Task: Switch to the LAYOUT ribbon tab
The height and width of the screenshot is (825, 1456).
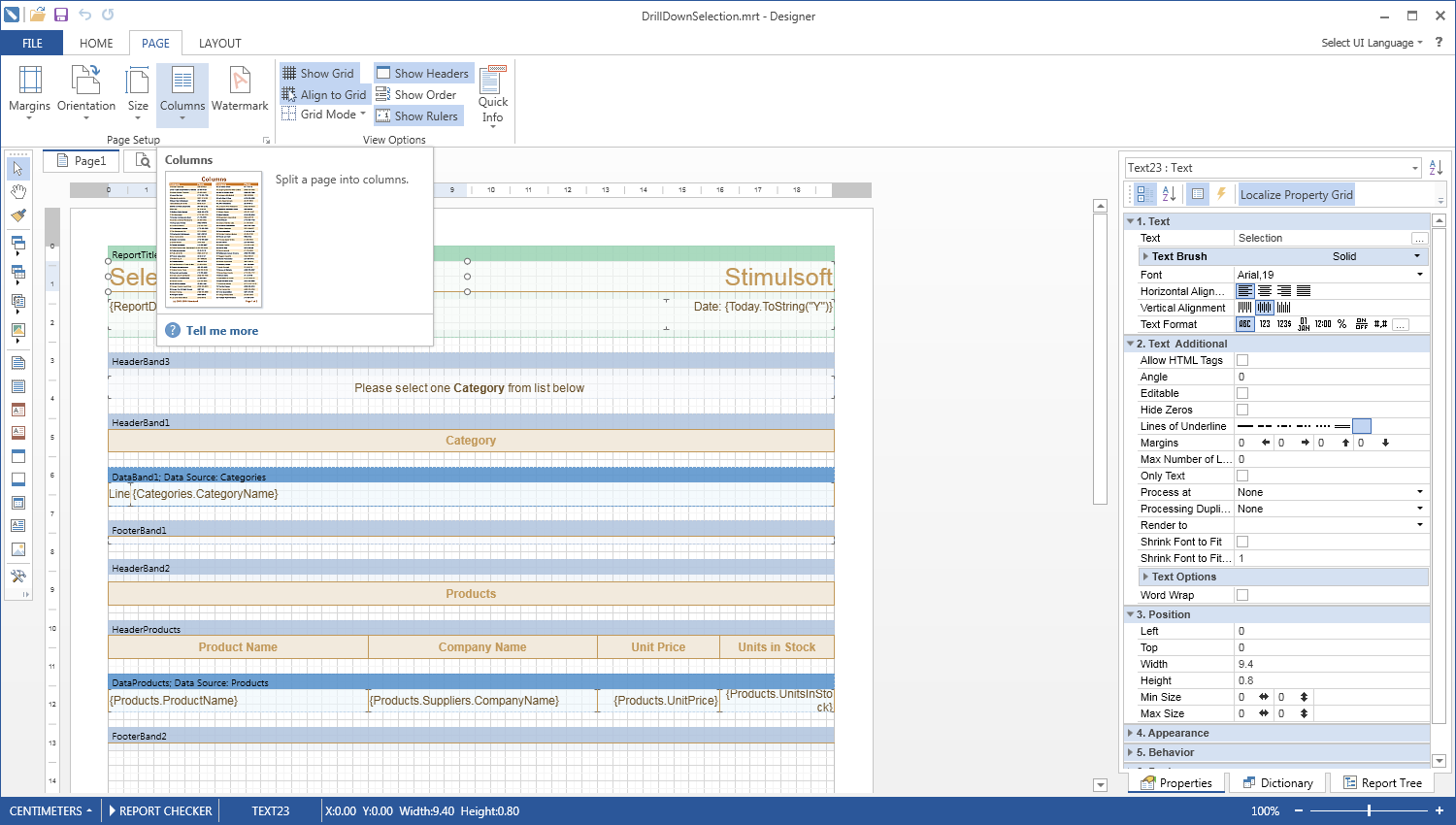Action: pos(220,43)
